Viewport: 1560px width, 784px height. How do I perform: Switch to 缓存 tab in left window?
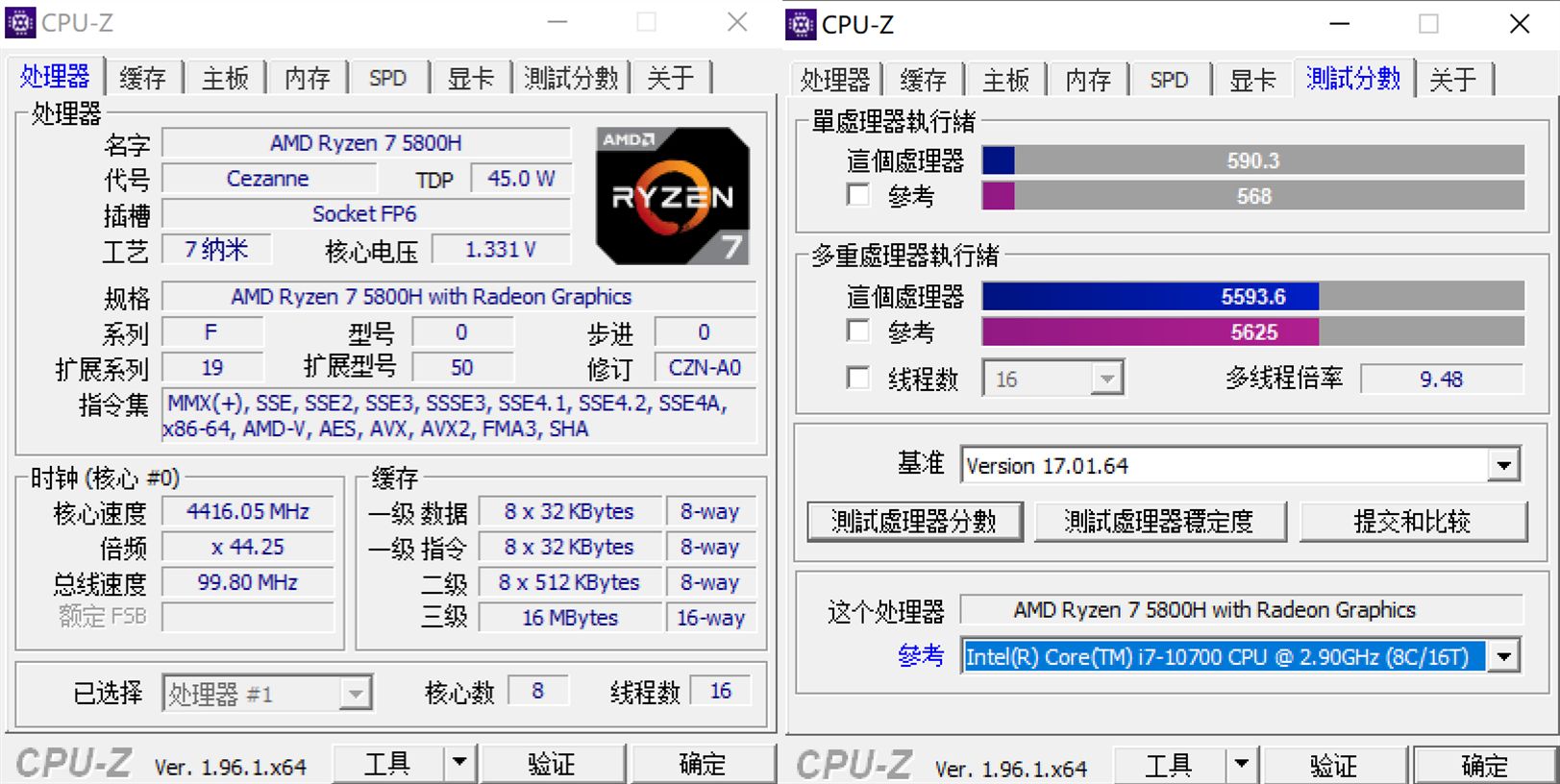click(142, 78)
